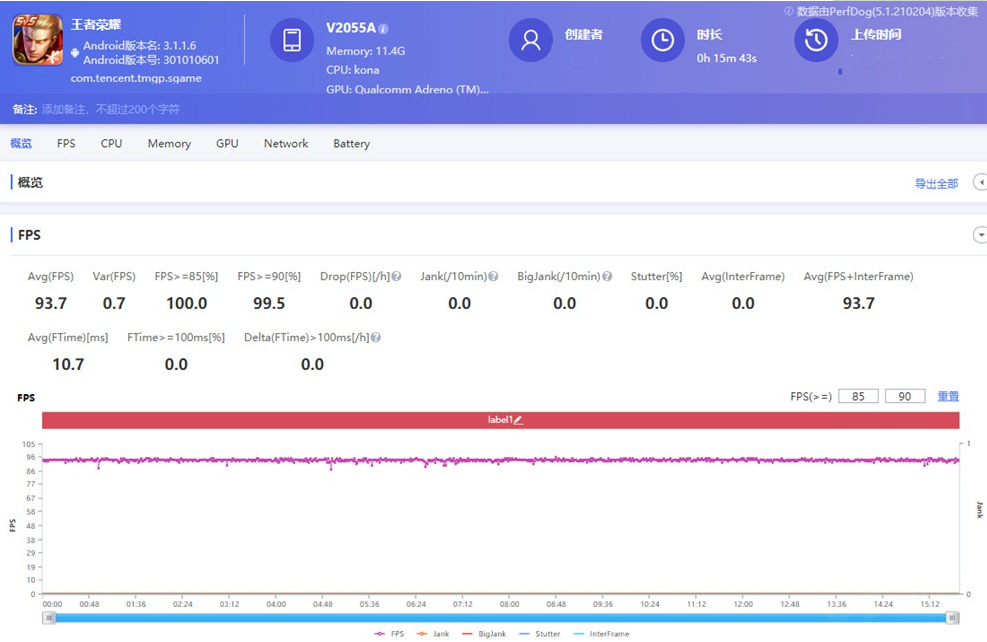Click the GPU: Qualcomm Adreno text
The width and height of the screenshot is (987, 642).
pos(407,89)
